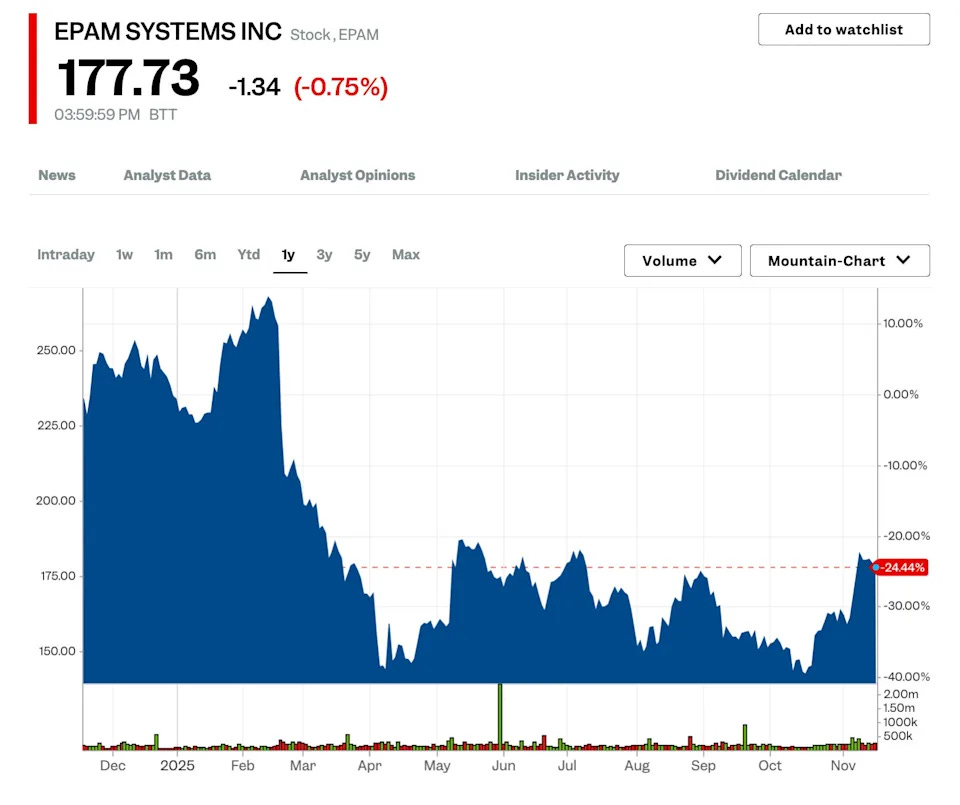Click the May month label
The image size is (960, 805).
click(x=437, y=766)
